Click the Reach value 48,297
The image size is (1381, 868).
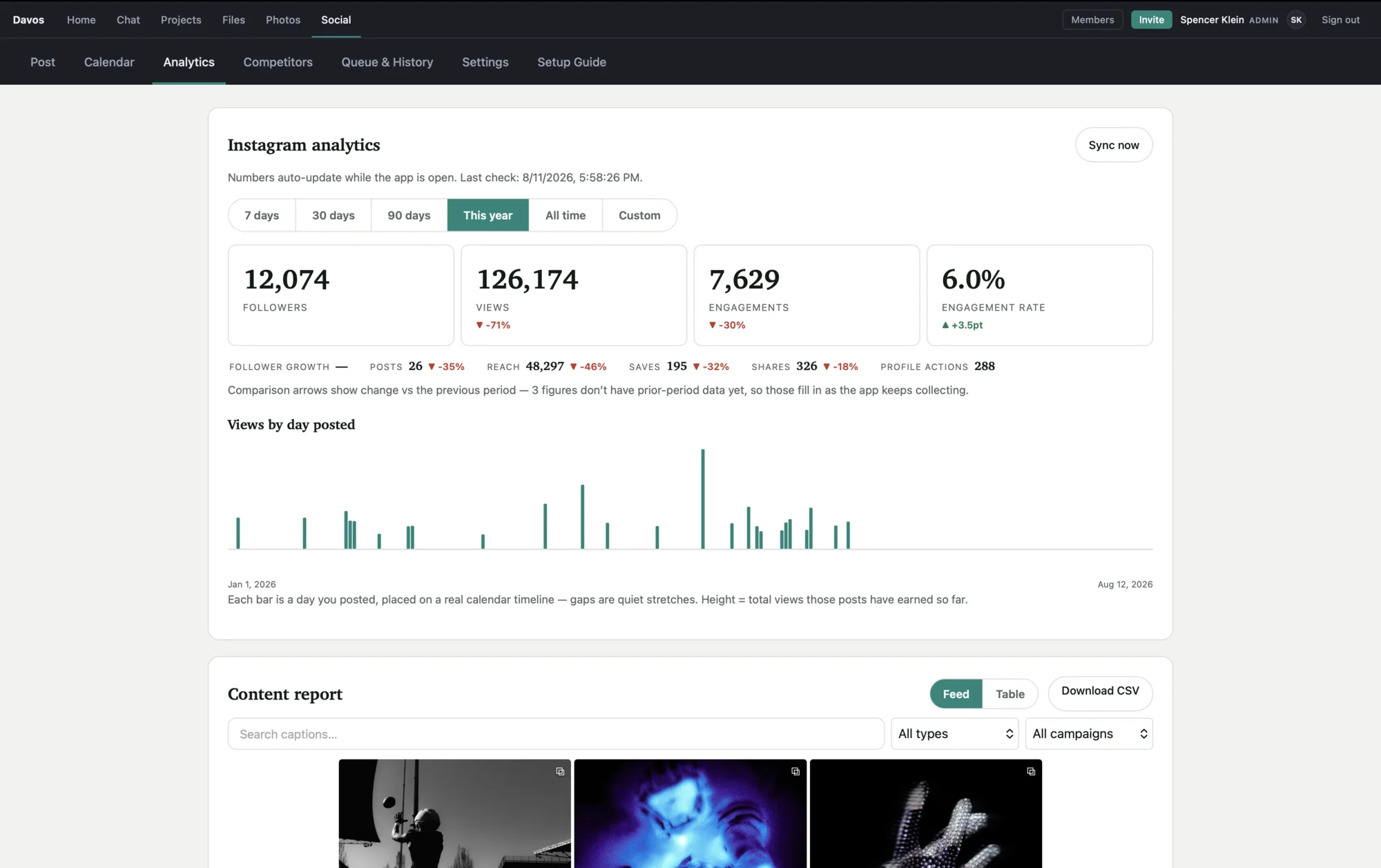[545, 366]
